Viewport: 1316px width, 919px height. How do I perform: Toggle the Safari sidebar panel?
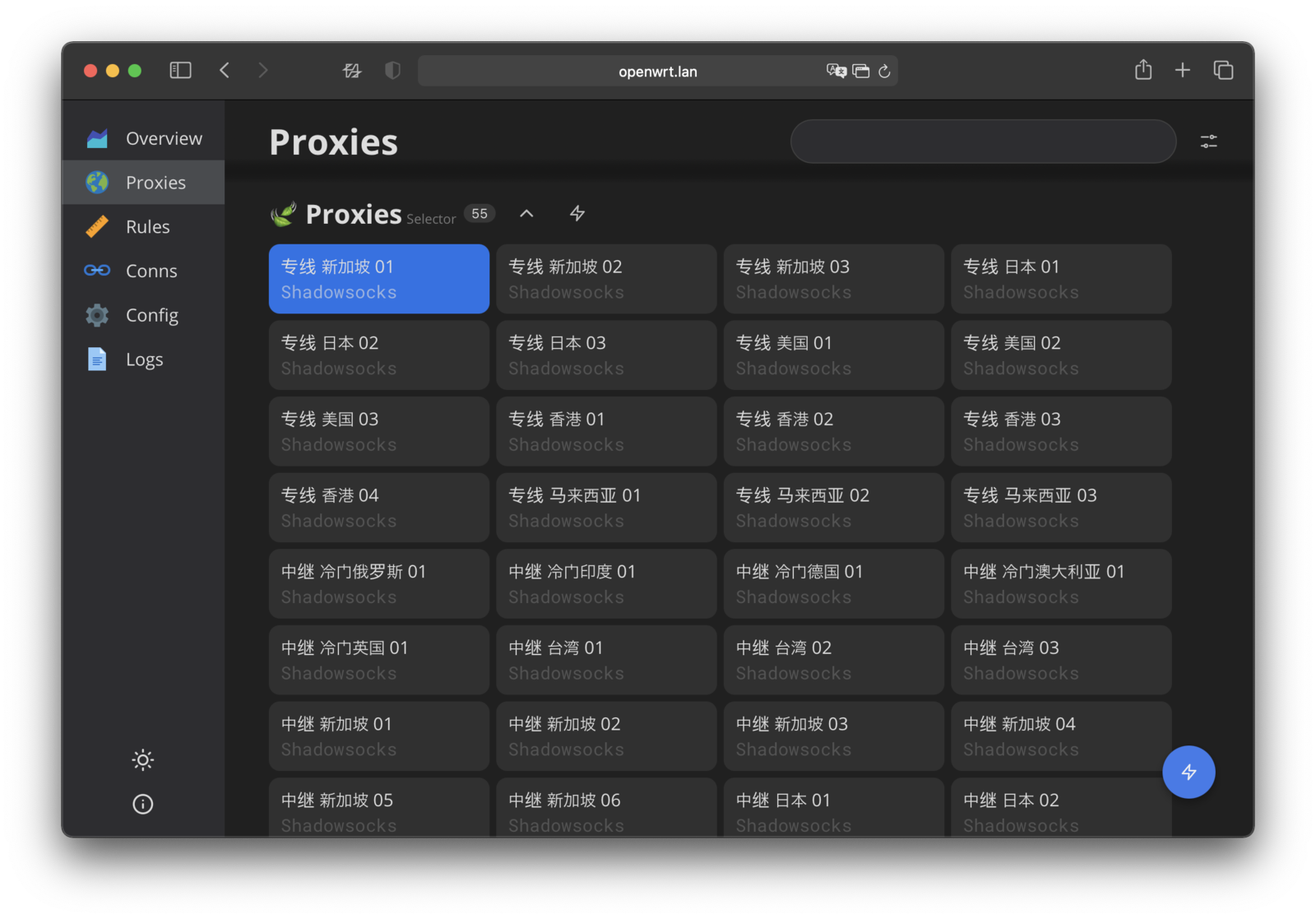click(x=180, y=71)
